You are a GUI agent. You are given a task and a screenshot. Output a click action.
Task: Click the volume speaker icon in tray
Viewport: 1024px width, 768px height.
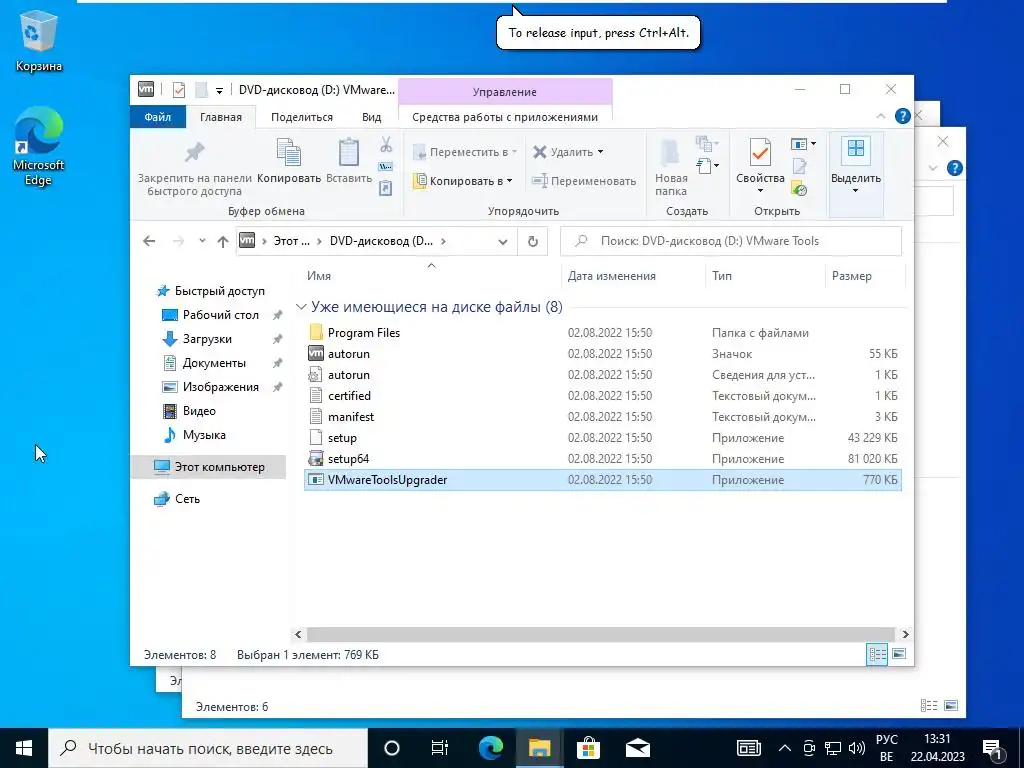click(x=856, y=748)
